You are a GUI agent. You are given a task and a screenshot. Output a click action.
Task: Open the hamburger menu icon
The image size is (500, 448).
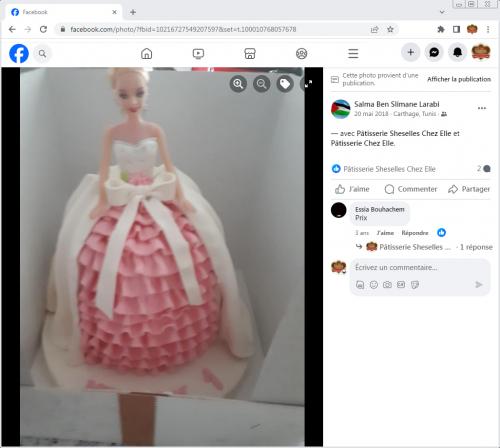[x=353, y=53]
